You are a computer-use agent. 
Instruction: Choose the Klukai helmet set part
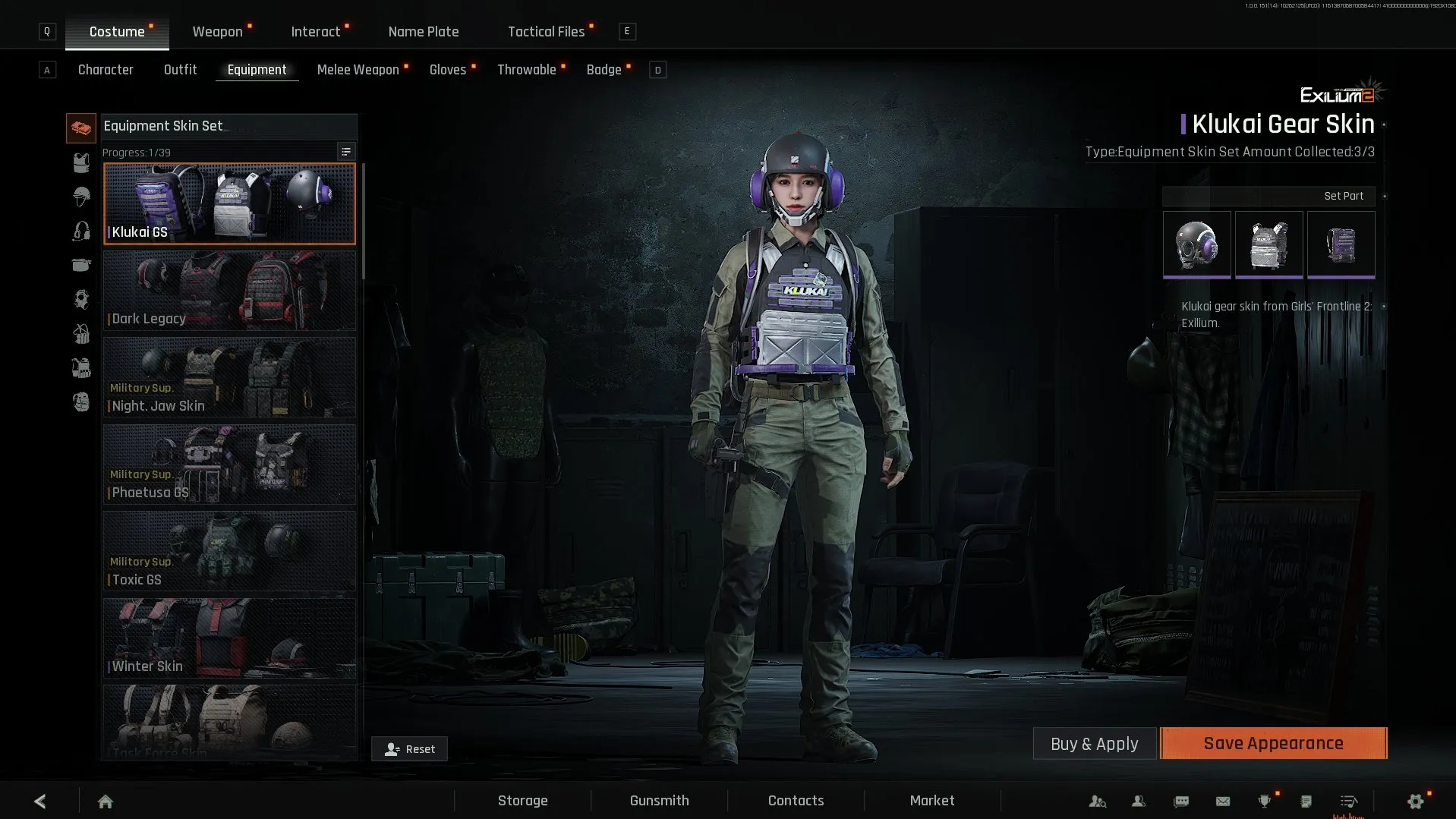click(x=1197, y=244)
